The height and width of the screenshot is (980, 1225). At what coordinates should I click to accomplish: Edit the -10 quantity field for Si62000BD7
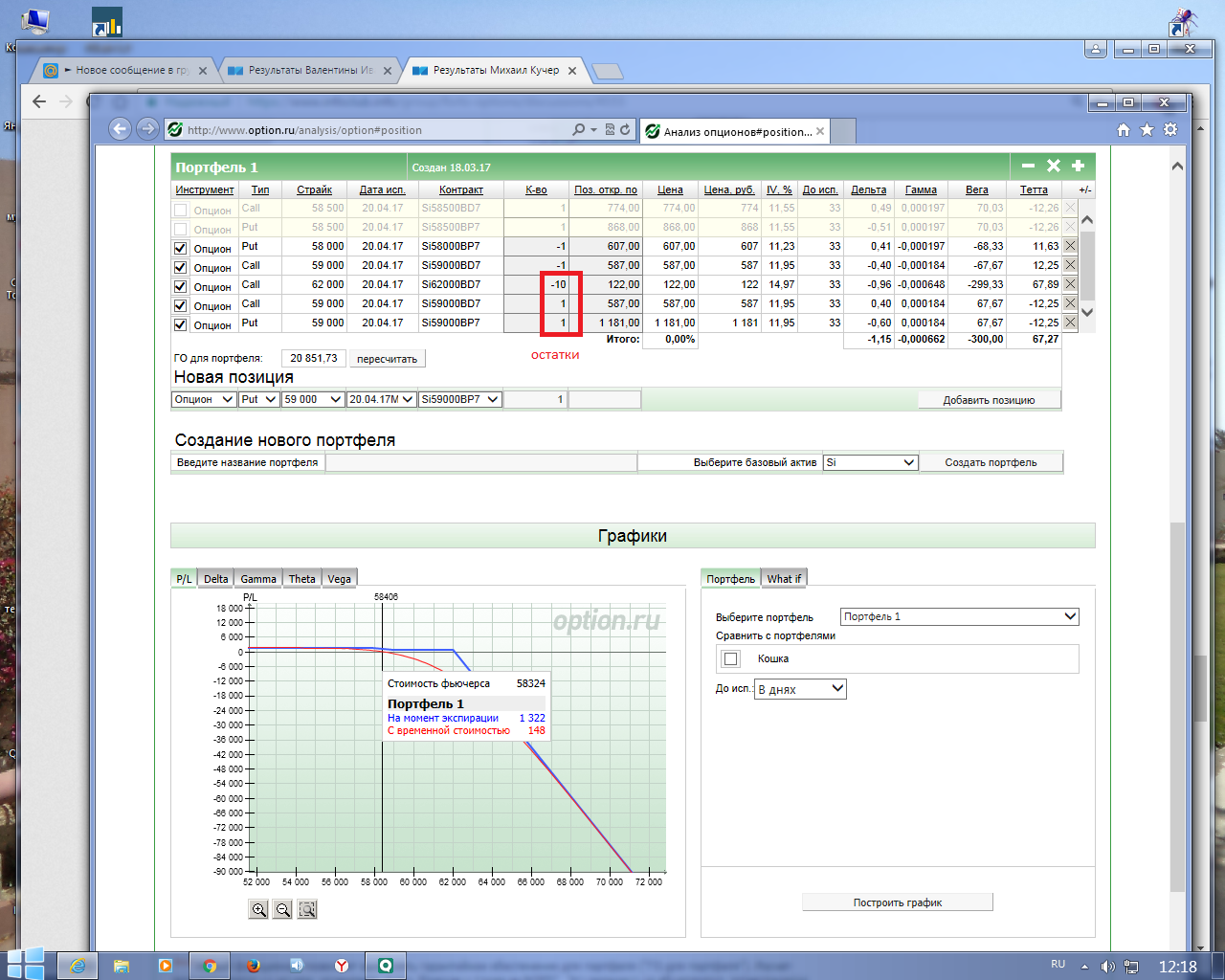(x=538, y=284)
